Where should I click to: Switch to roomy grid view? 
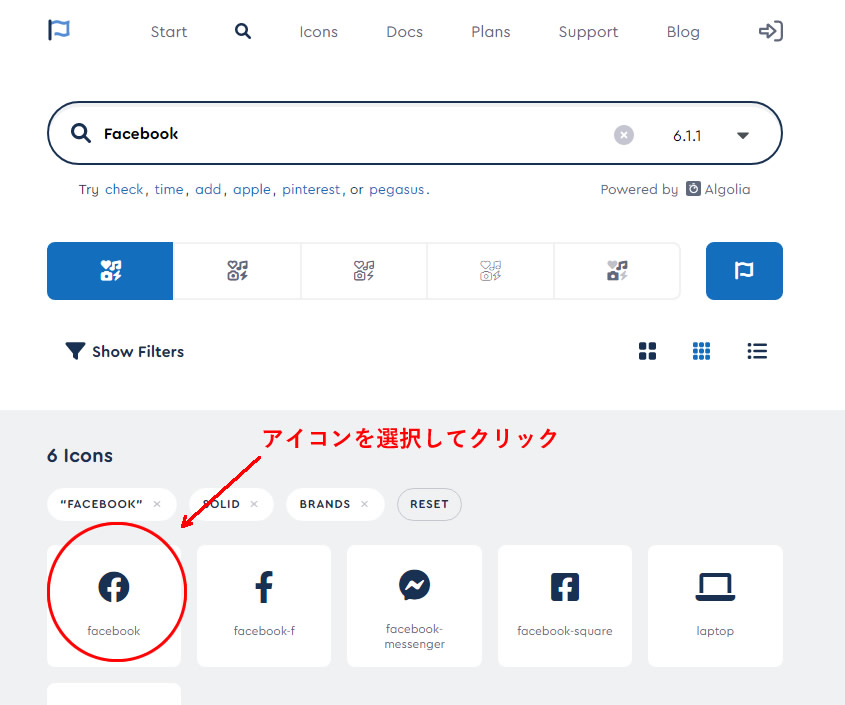[x=647, y=351]
